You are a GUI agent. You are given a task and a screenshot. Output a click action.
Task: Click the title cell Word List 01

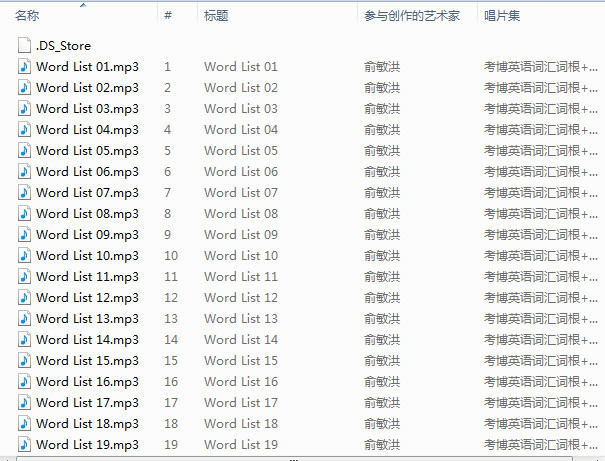[241, 67]
